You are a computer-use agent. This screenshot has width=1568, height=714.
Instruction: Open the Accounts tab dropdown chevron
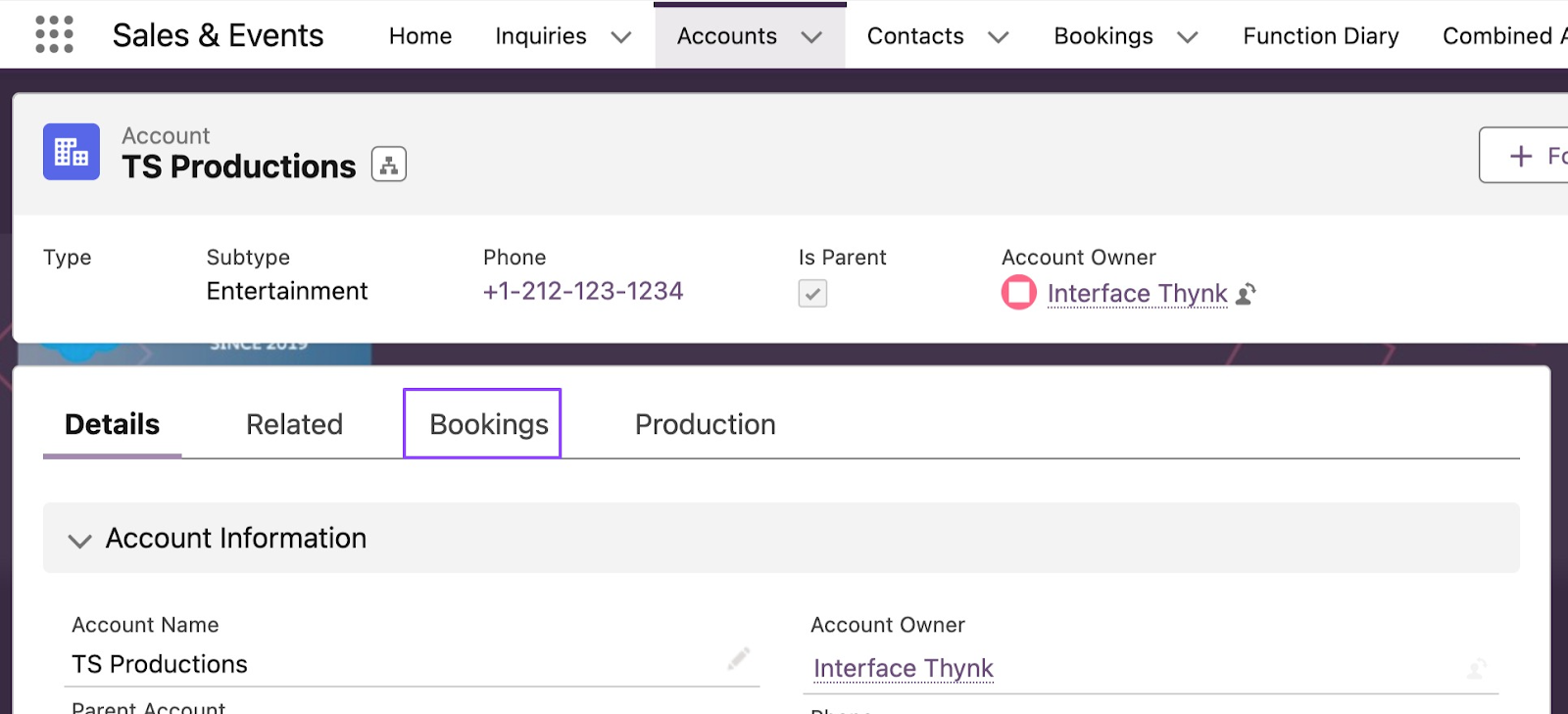(811, 37)
